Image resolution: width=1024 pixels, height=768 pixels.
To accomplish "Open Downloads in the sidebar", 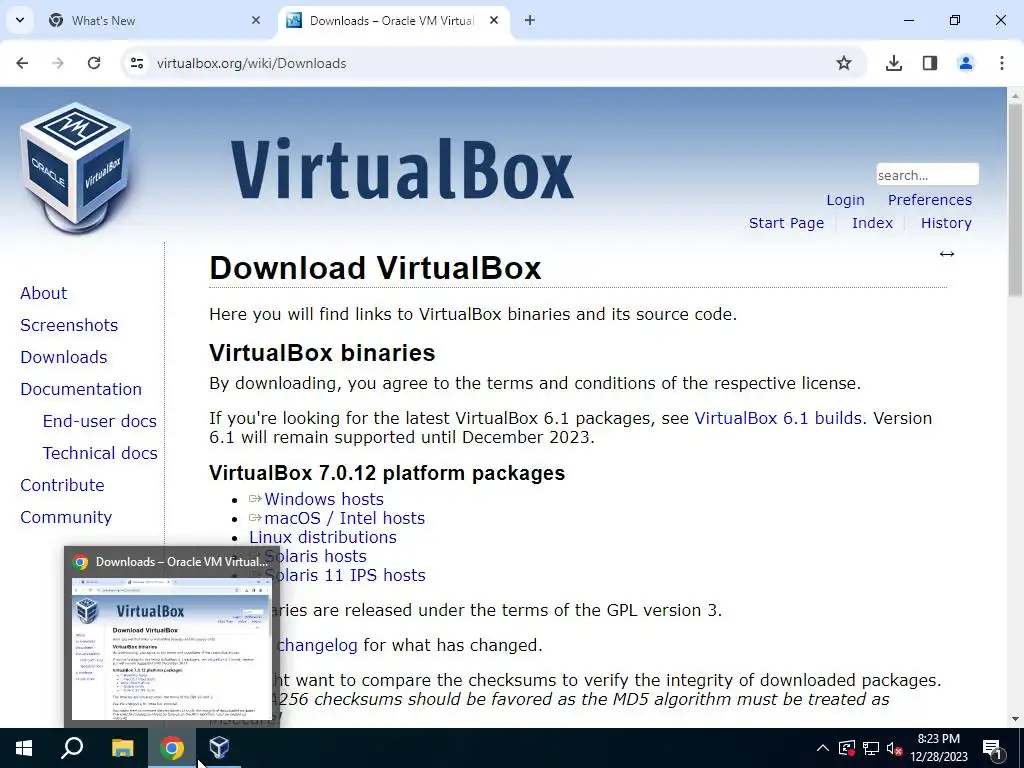I will (63, 357).
